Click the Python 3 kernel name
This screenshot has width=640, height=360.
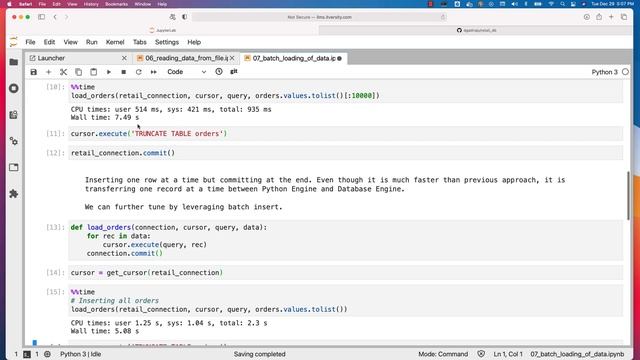point(604,72)
